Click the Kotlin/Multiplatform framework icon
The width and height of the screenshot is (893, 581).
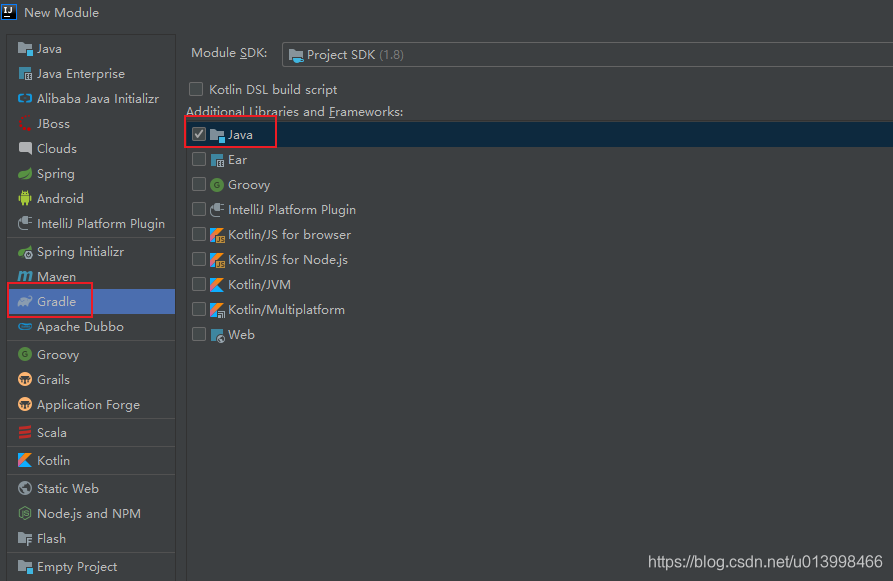click(218, 310)
